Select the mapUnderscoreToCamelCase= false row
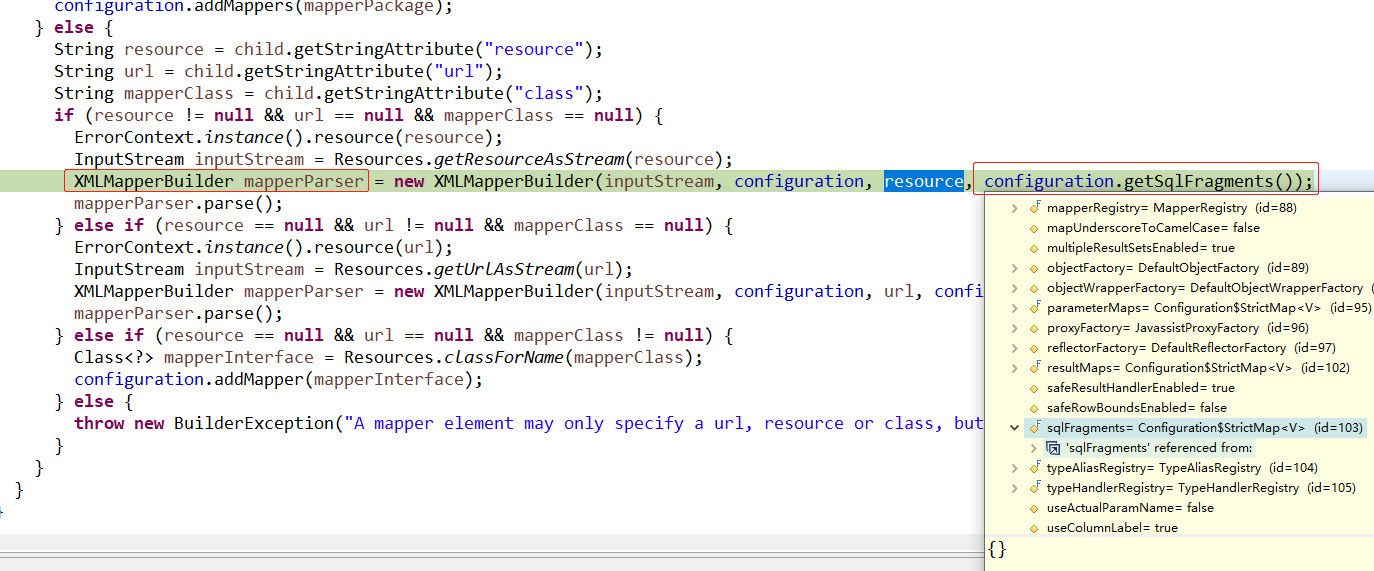The width and height of the screenshot is (1374, 571). point(1153,228)
